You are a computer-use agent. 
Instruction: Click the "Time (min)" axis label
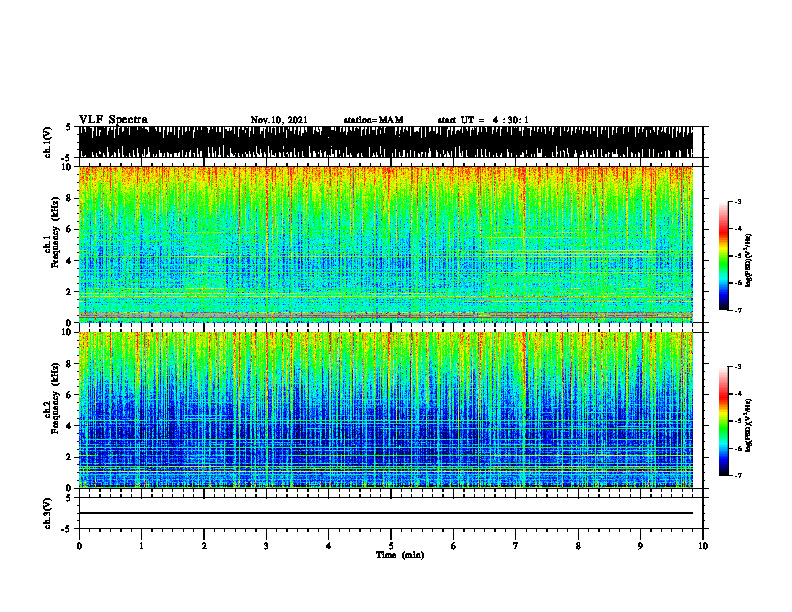point(400,555)
